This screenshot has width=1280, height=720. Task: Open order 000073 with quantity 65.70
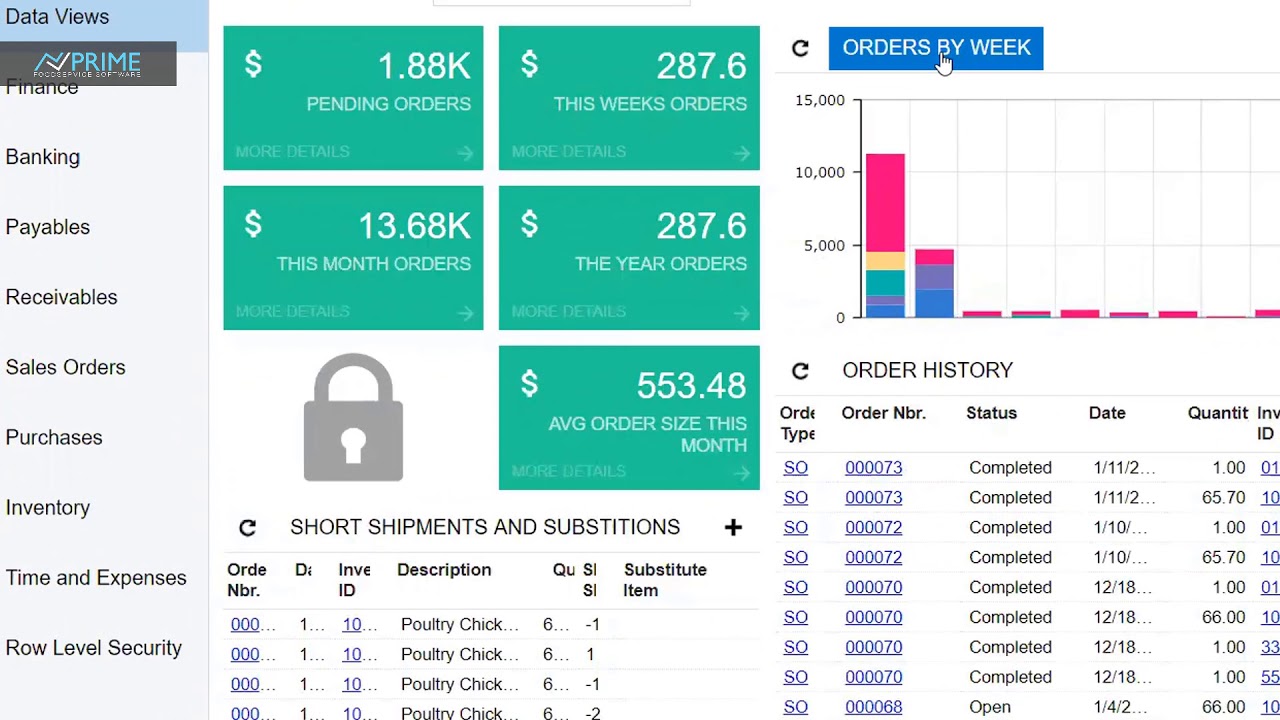pos(873,498)
